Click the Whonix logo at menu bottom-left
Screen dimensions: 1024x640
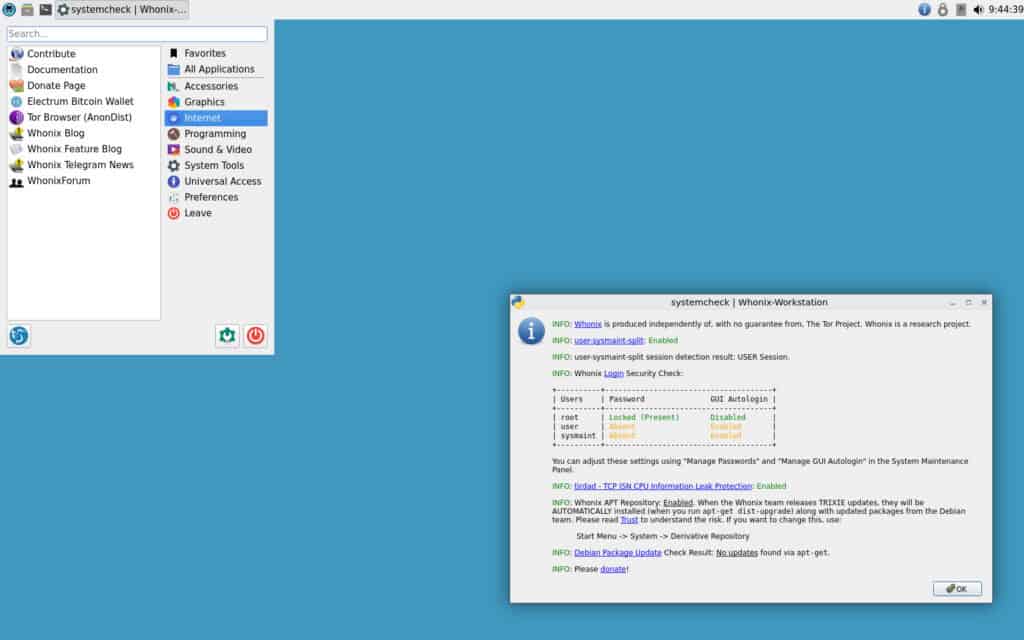(x=18, y=336)
